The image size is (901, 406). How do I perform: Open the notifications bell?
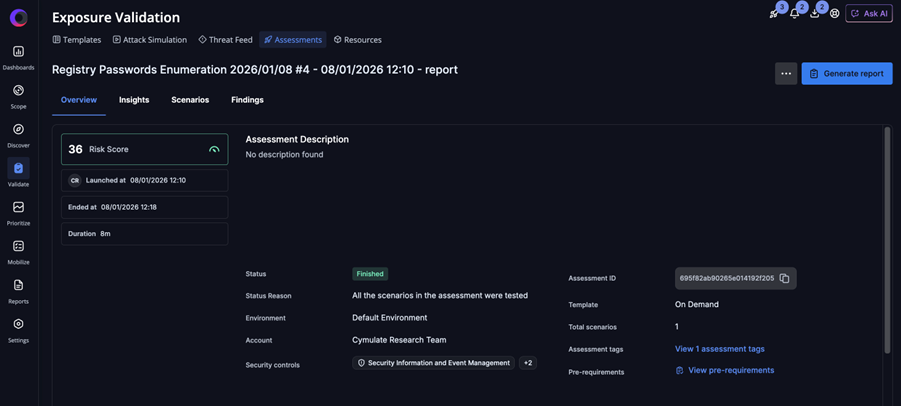pos(795,14)
